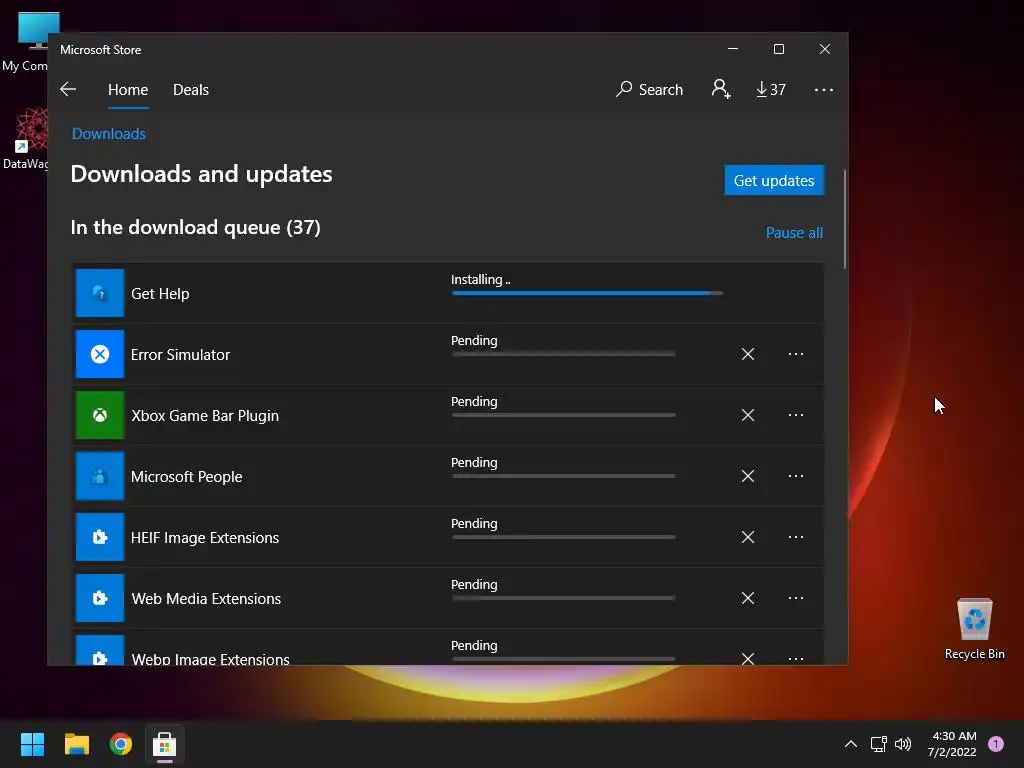Show hidden system tray icons
Screen dimensions: 1024x768
(x=850, y=744)
